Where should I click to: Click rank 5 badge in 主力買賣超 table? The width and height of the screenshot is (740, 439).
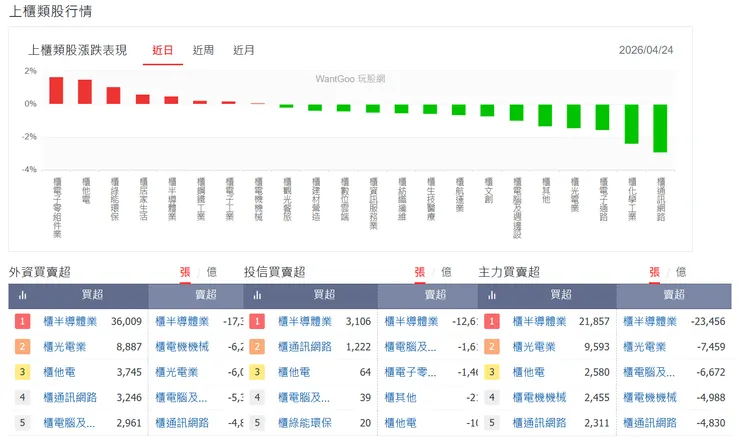tap(492, 422)
